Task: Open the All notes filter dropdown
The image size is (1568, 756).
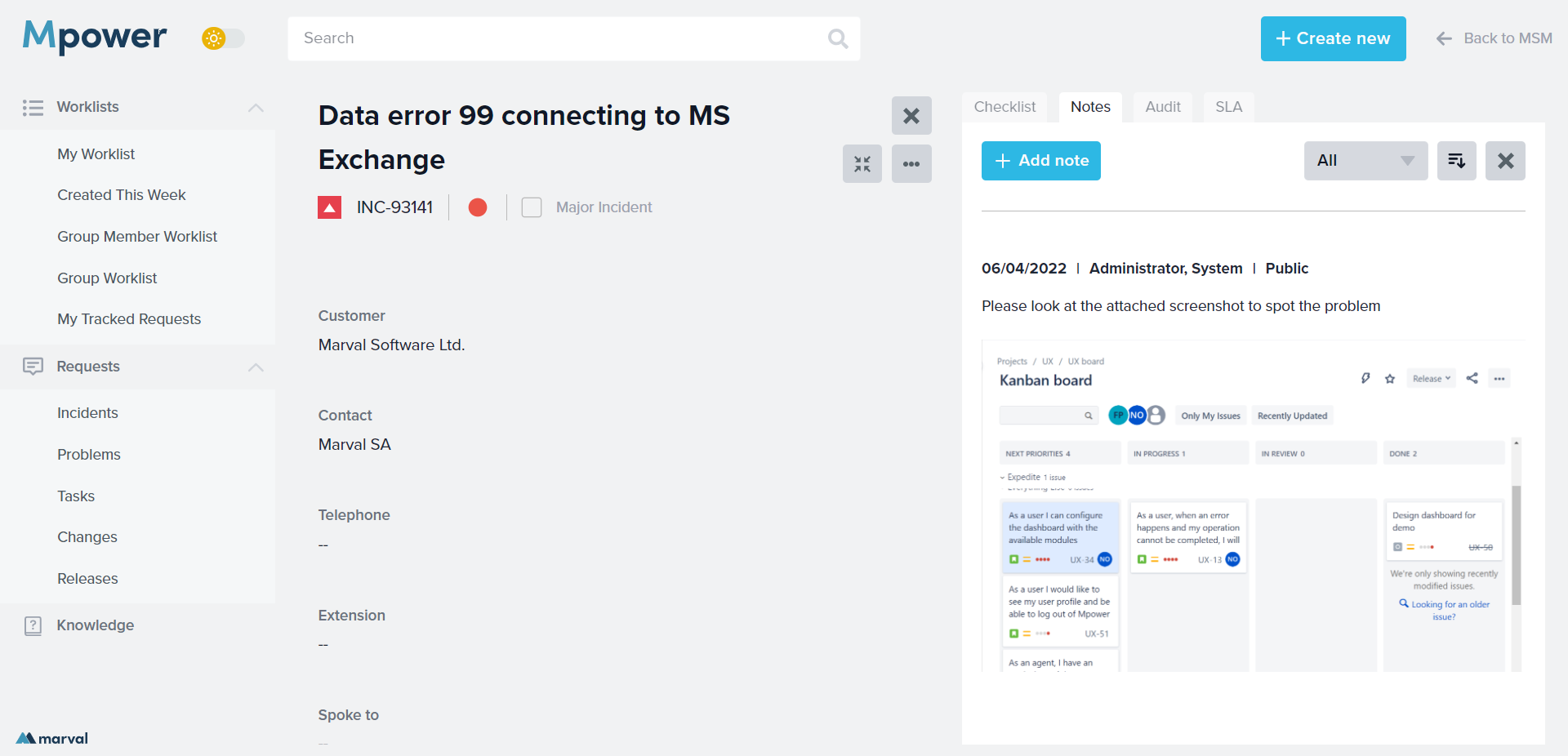Action: click(1365, 160)
